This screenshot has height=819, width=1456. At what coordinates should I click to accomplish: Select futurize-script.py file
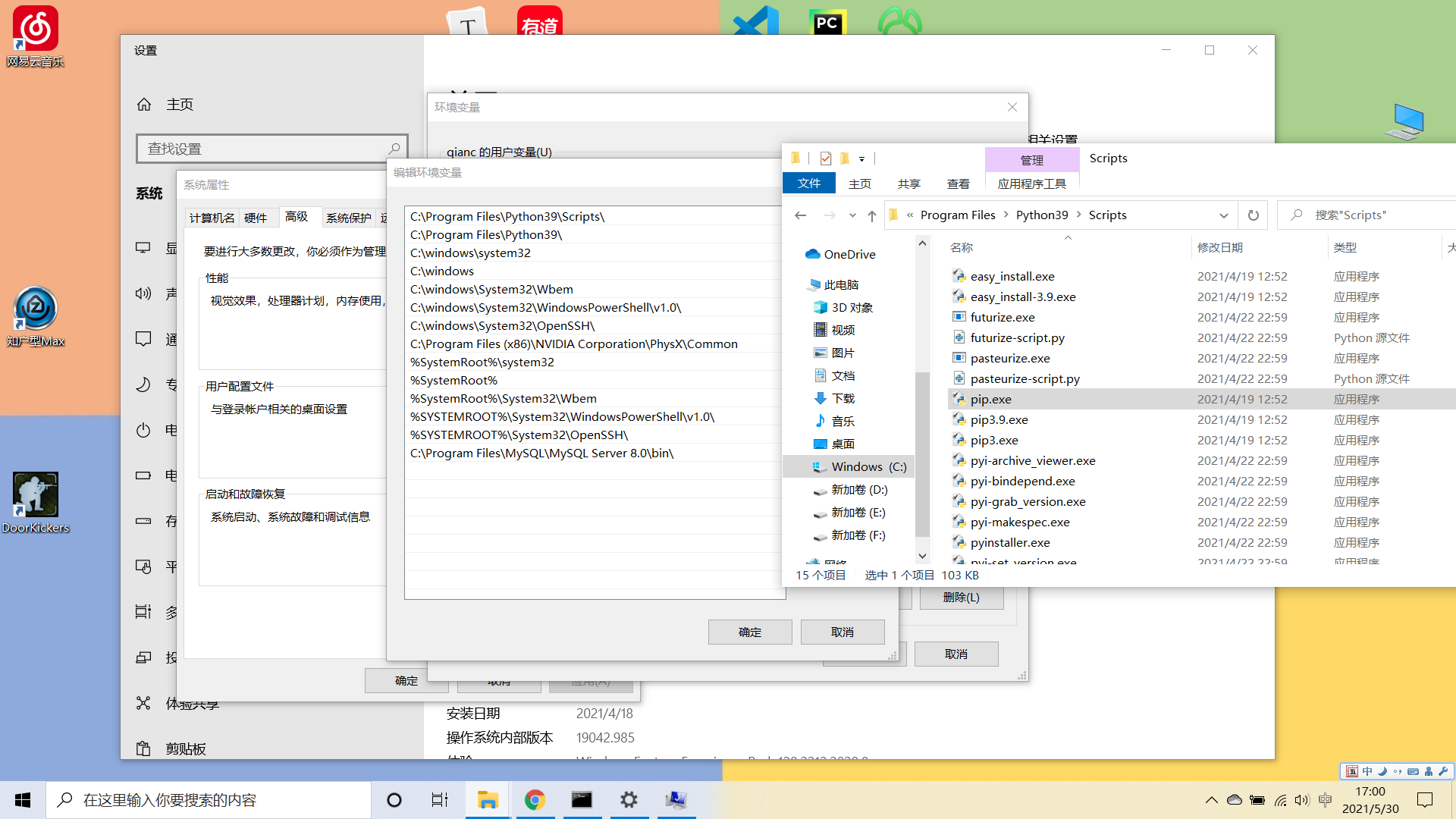coord(1018,338)
